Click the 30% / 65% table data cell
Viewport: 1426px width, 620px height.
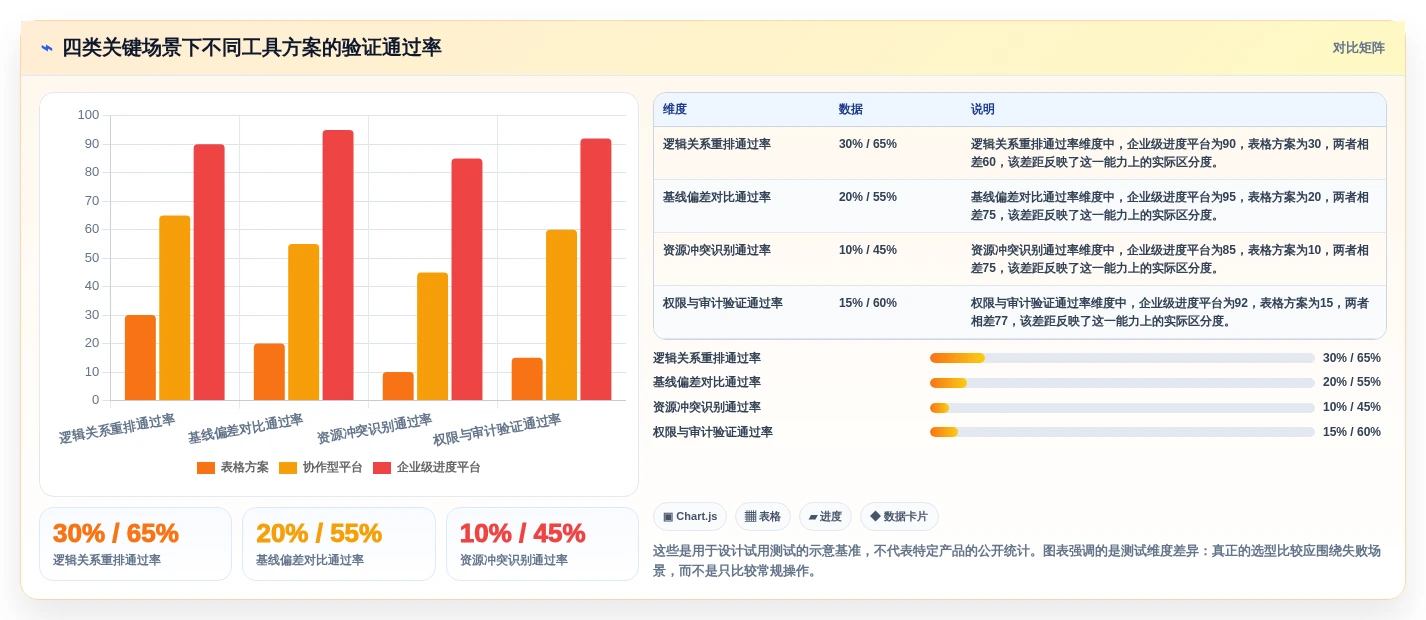coord(868,144)
